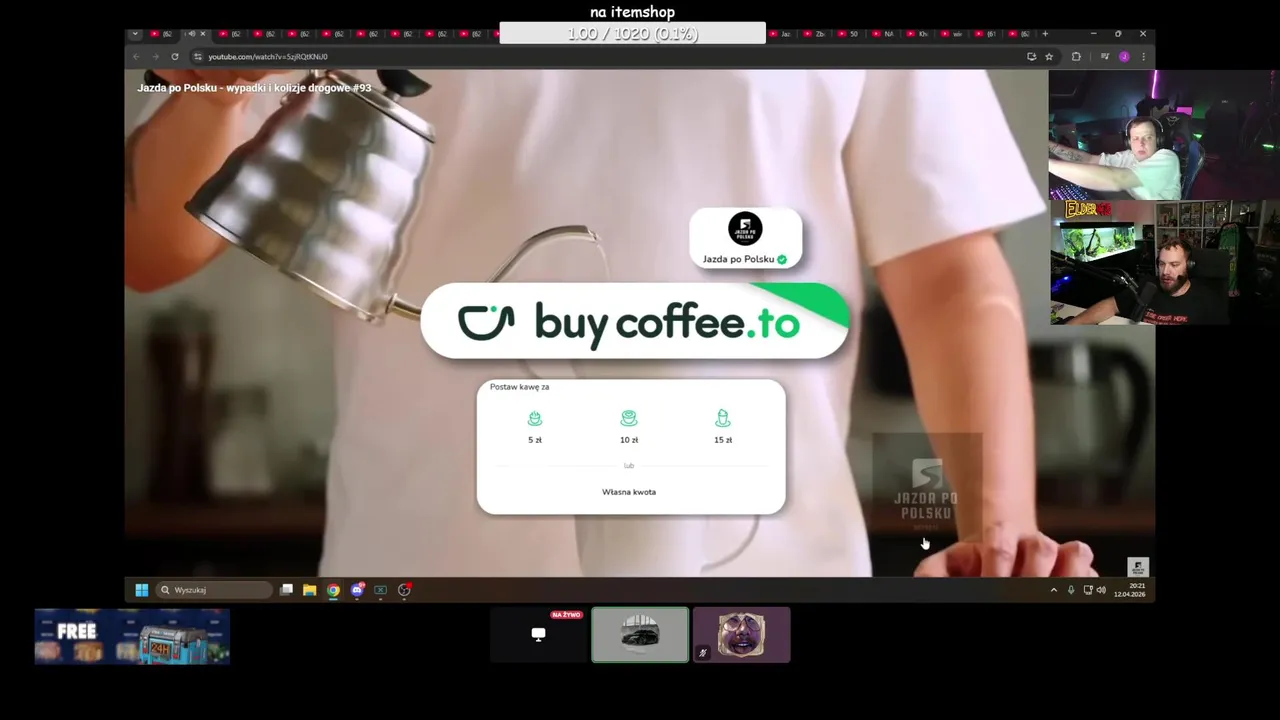Open the round dark app with red badge
The height and width of the screenshot is (720, 1280).
click(x=404, y=590)
